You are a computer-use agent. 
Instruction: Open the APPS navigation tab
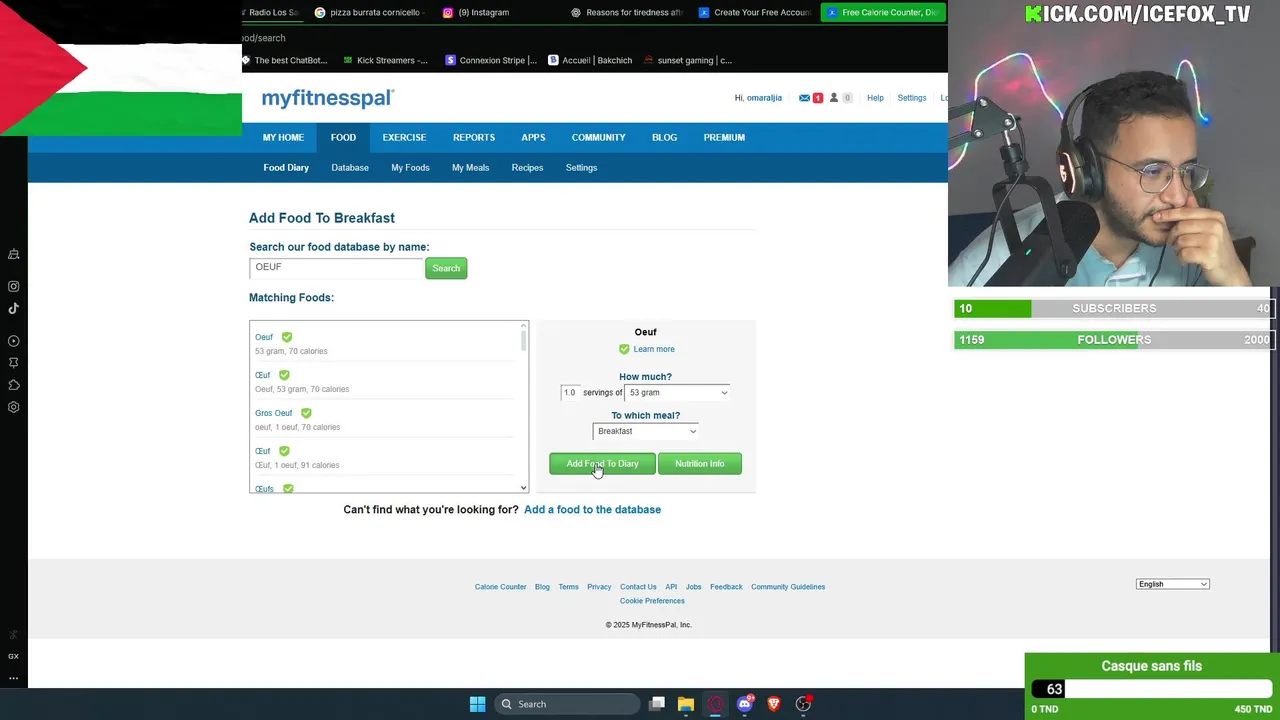coord(533,138)
